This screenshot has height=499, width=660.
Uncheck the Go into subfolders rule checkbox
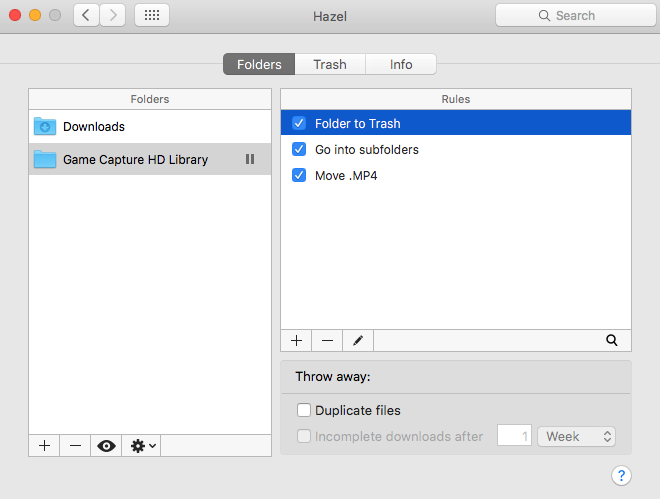(x=299, y=149)
